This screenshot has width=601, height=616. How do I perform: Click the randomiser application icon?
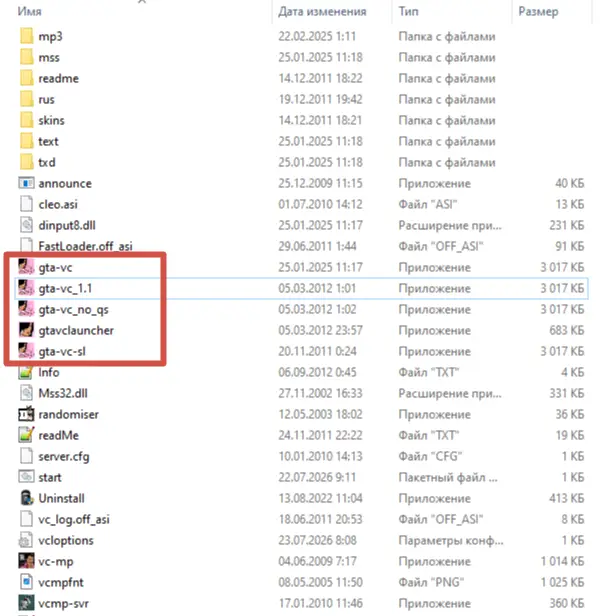click(x=26, y=414)
